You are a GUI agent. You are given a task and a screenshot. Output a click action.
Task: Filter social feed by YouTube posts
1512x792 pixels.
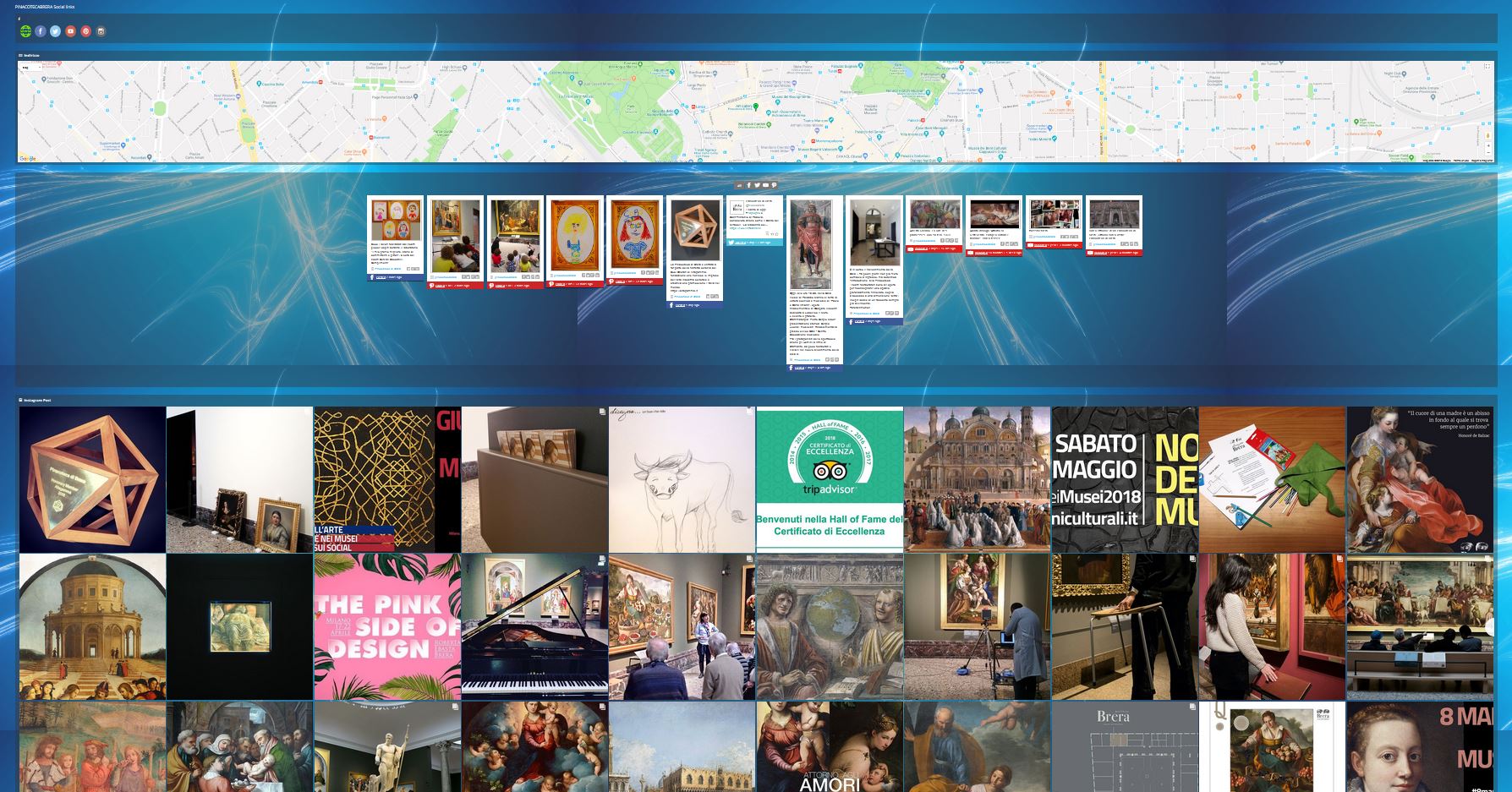pyautogui.click(x=765, y=185)
